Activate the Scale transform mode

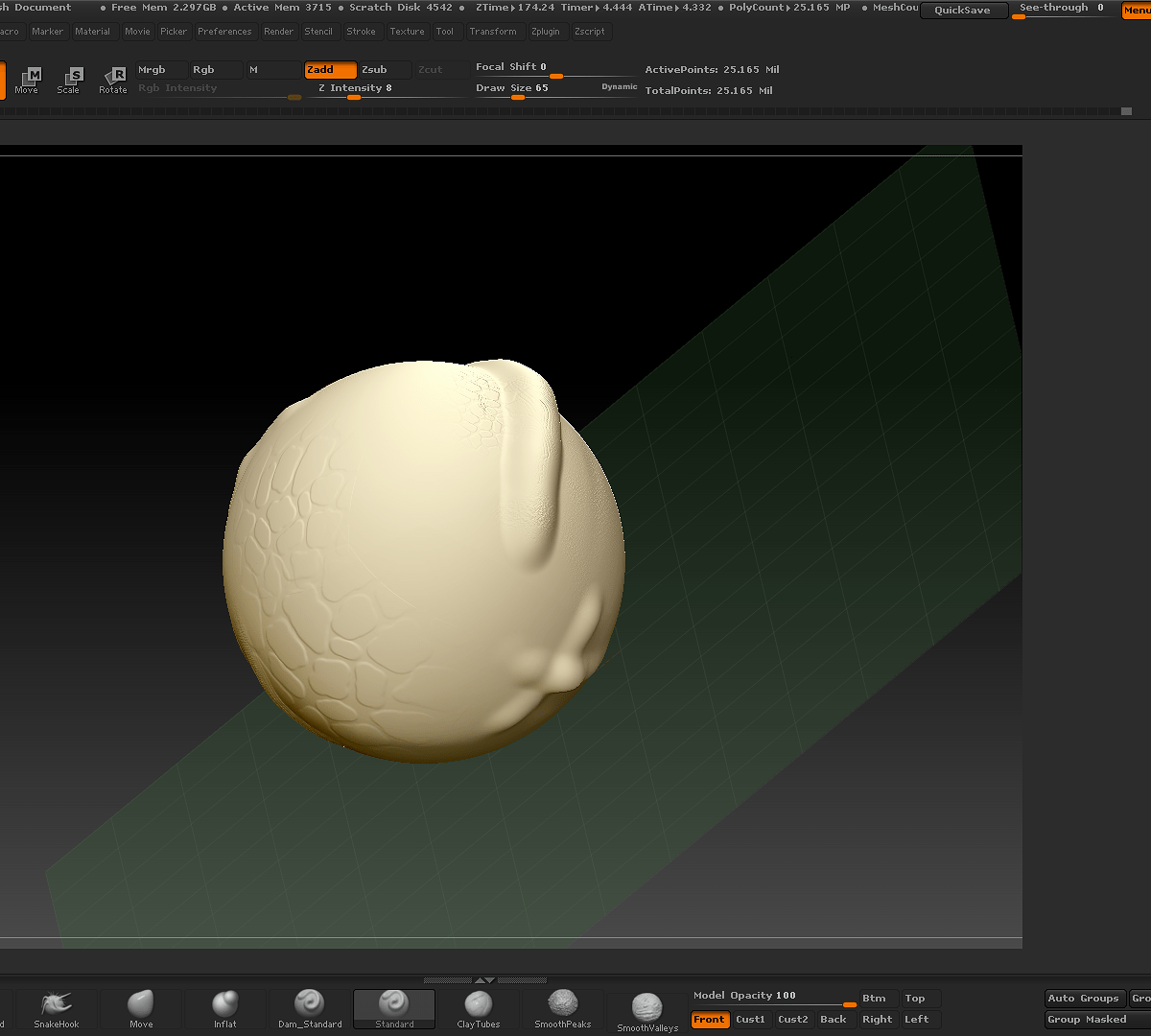tap(68, 81)
